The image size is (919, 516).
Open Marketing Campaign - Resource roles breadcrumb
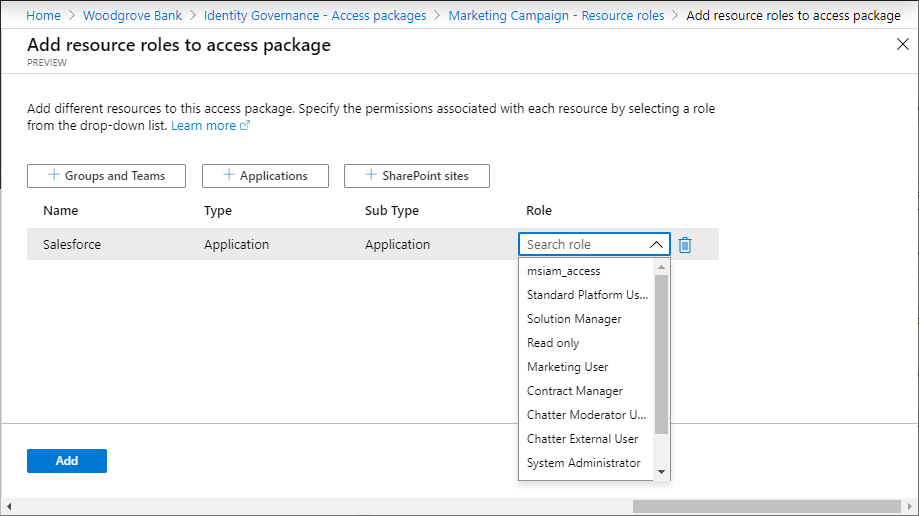click(x=556, y=16)
